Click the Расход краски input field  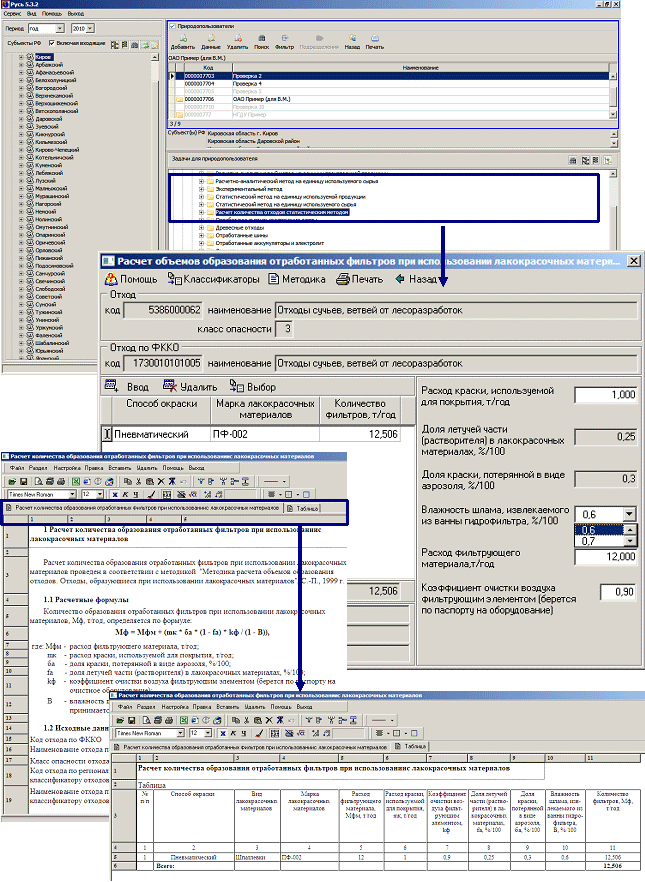pyautogui.click(x=605, y=395)
